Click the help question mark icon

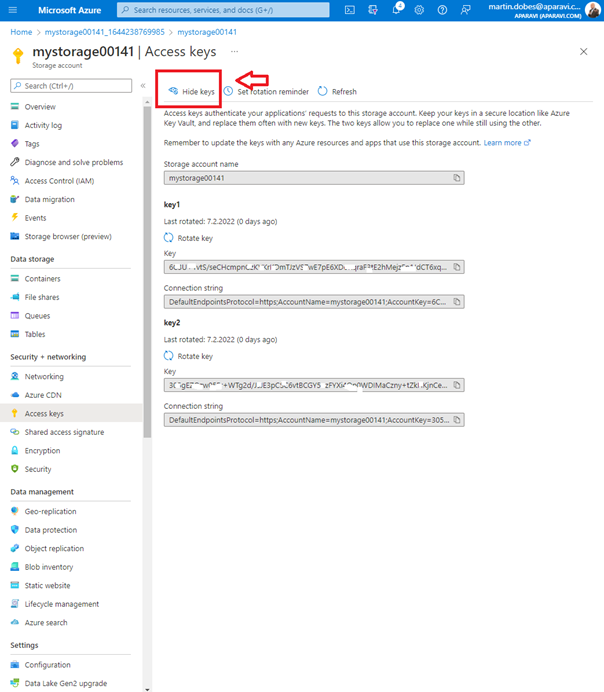[x=441, y=10]
